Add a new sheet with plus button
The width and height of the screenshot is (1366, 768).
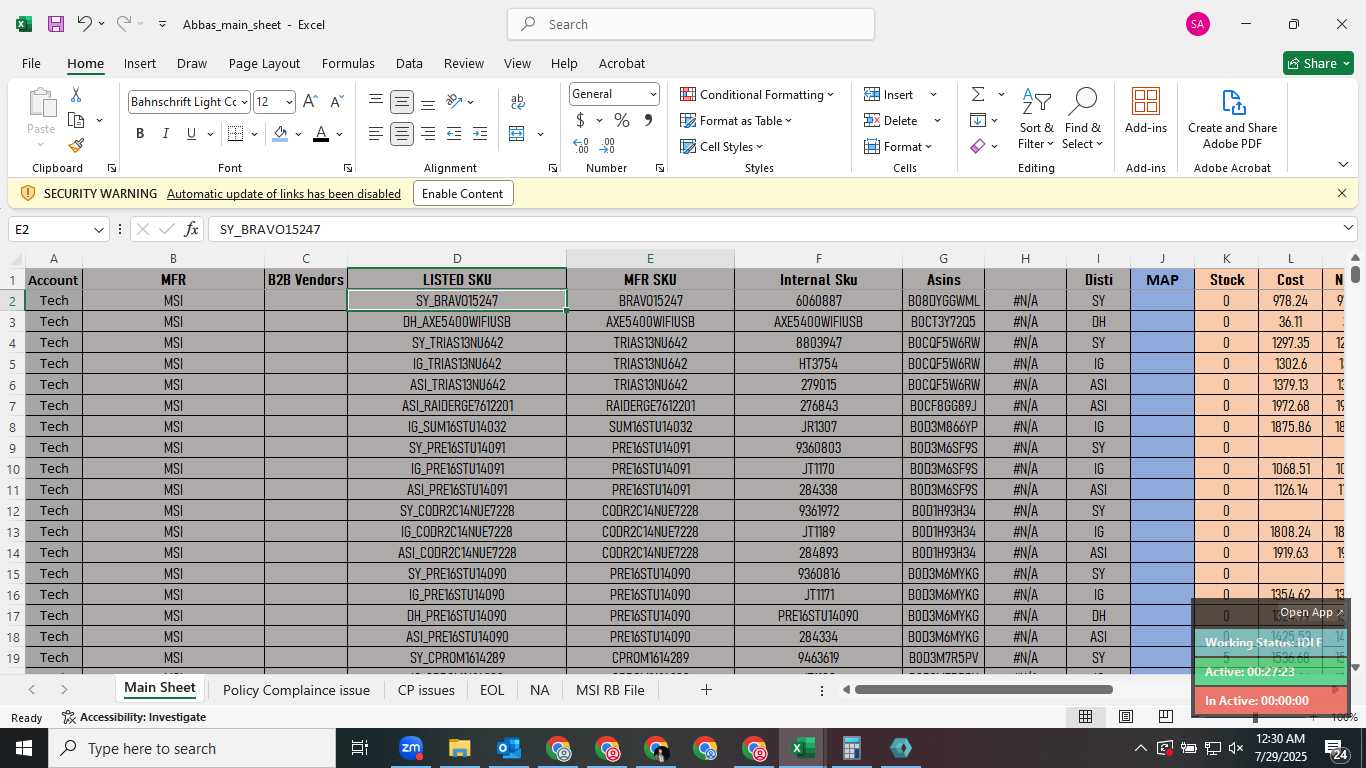(706, 690)
